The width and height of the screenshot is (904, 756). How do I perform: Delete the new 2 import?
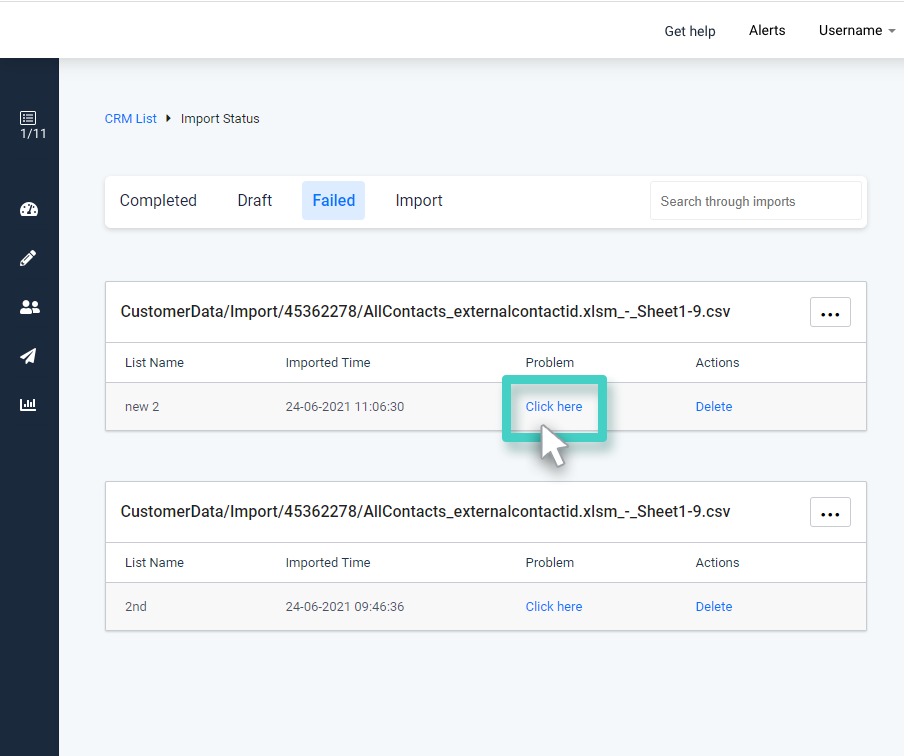click(714, 407)
